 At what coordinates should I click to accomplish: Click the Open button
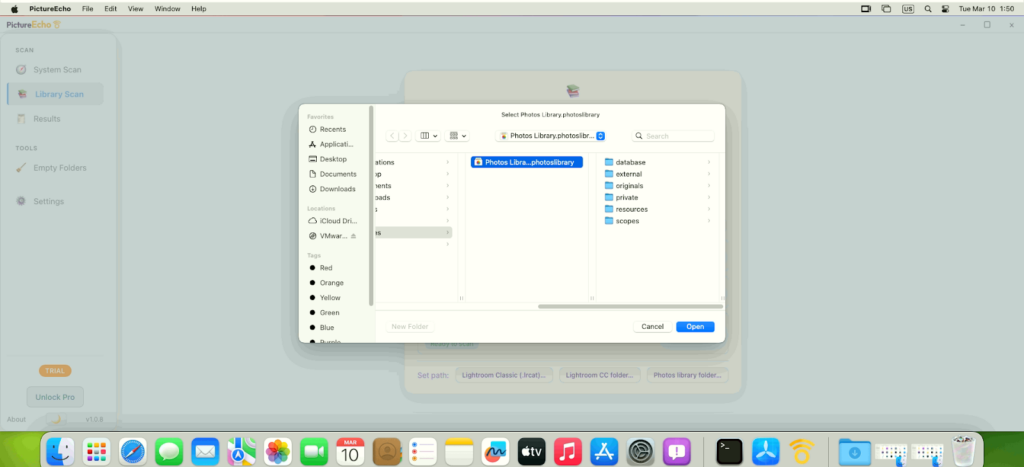click(x=695, y=327)
